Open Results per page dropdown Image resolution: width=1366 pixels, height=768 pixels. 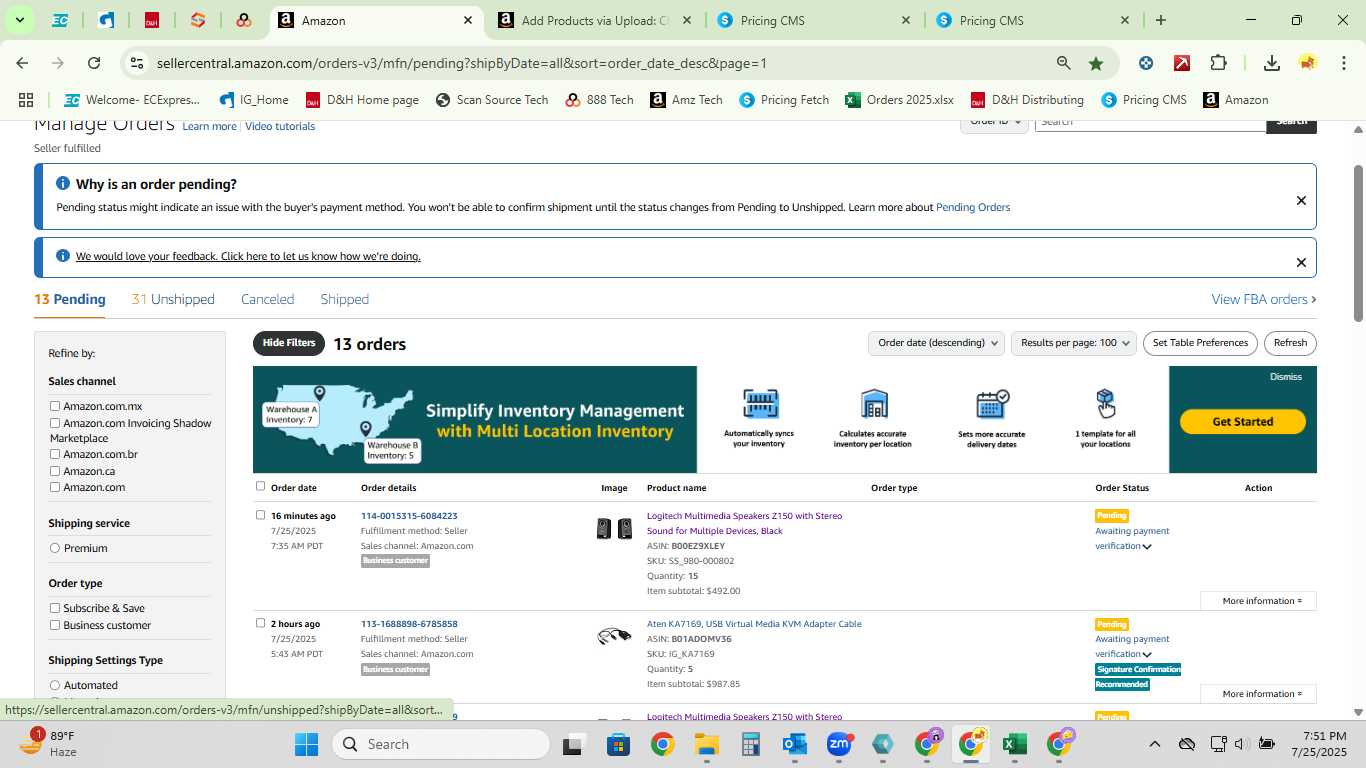(1074, 343)
